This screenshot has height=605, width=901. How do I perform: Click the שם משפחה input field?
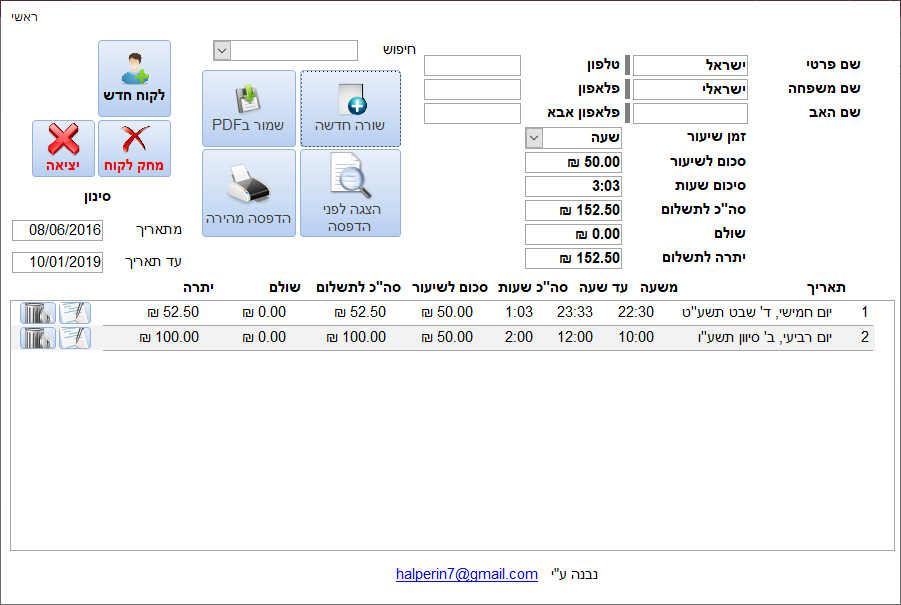point(690,90)
